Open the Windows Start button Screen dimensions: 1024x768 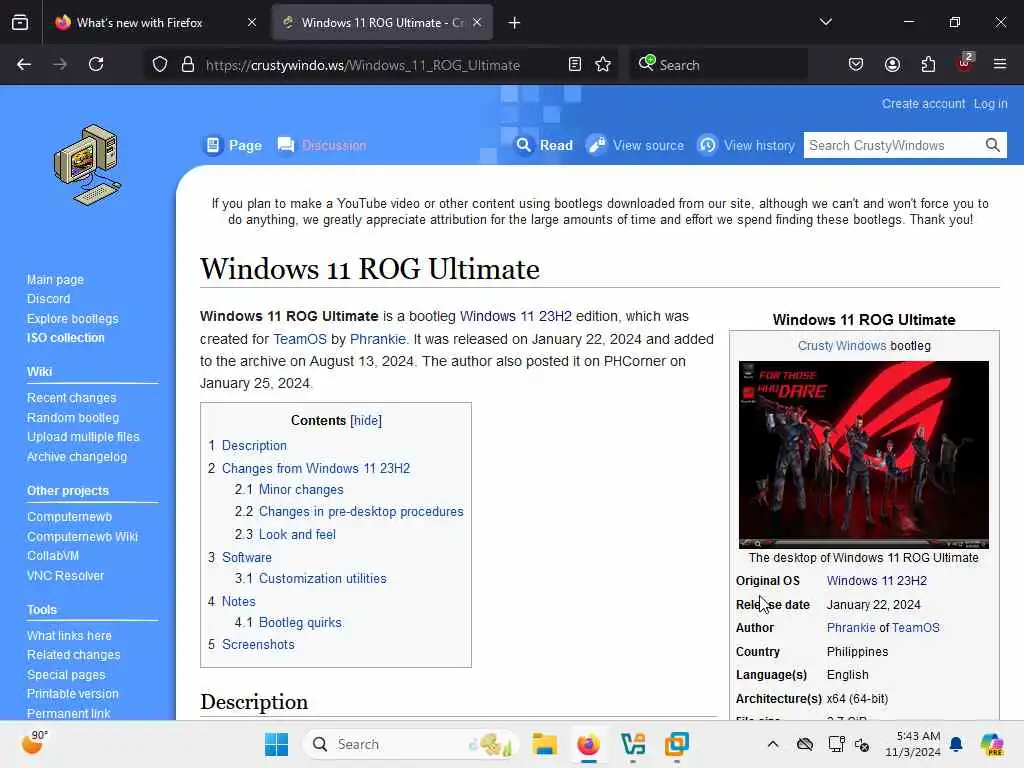coord(276,744)
